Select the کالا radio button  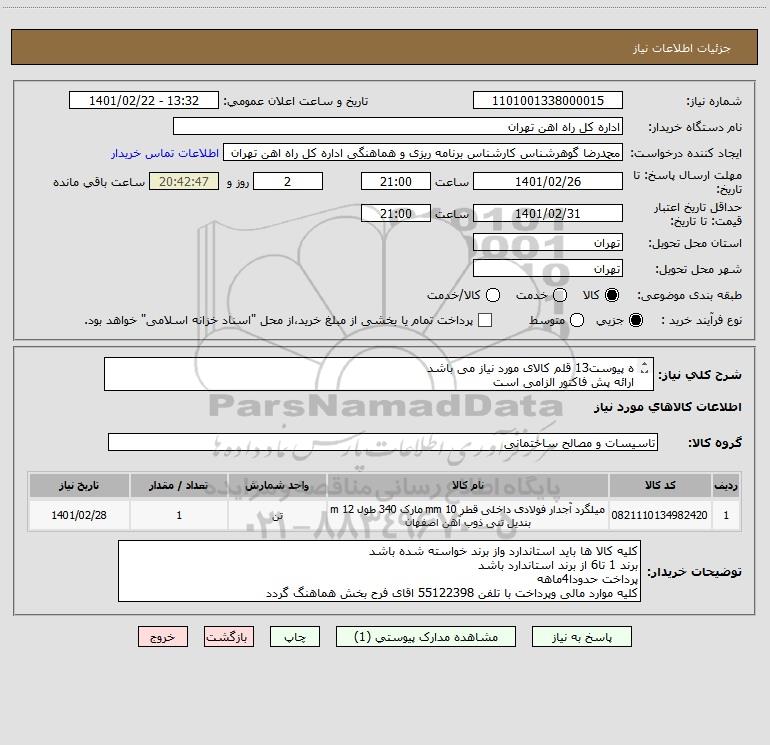[x=612, y=295]
